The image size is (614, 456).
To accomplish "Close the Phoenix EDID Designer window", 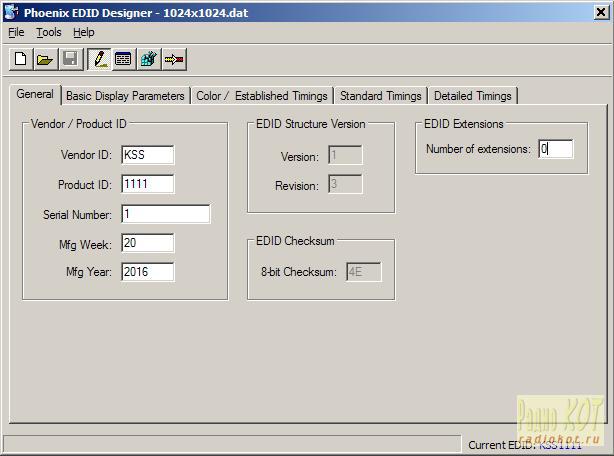I will [601, 13].
